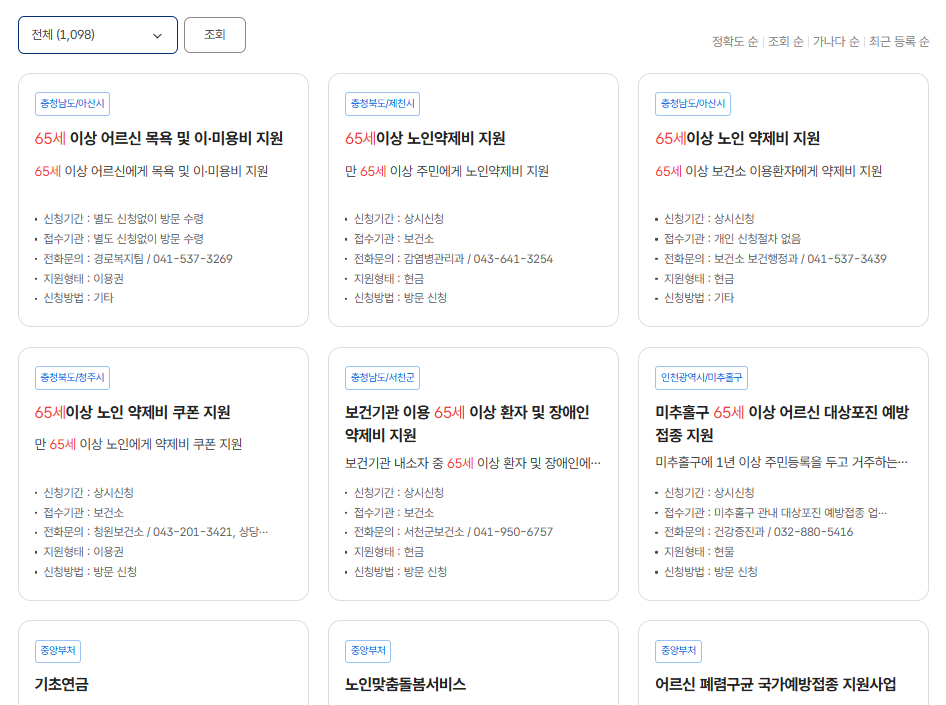Sort results by 조회 순

(x=786, y=42)
